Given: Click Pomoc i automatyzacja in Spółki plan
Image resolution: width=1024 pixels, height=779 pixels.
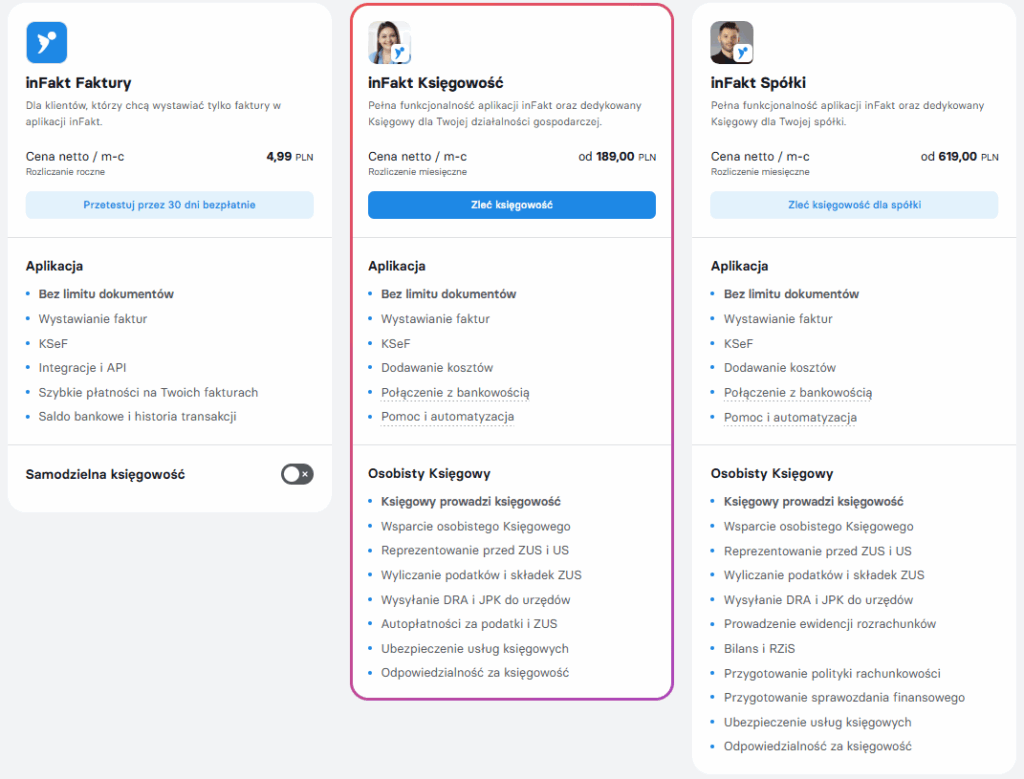Looking at the screenshot, I should (x=790, y=417).
